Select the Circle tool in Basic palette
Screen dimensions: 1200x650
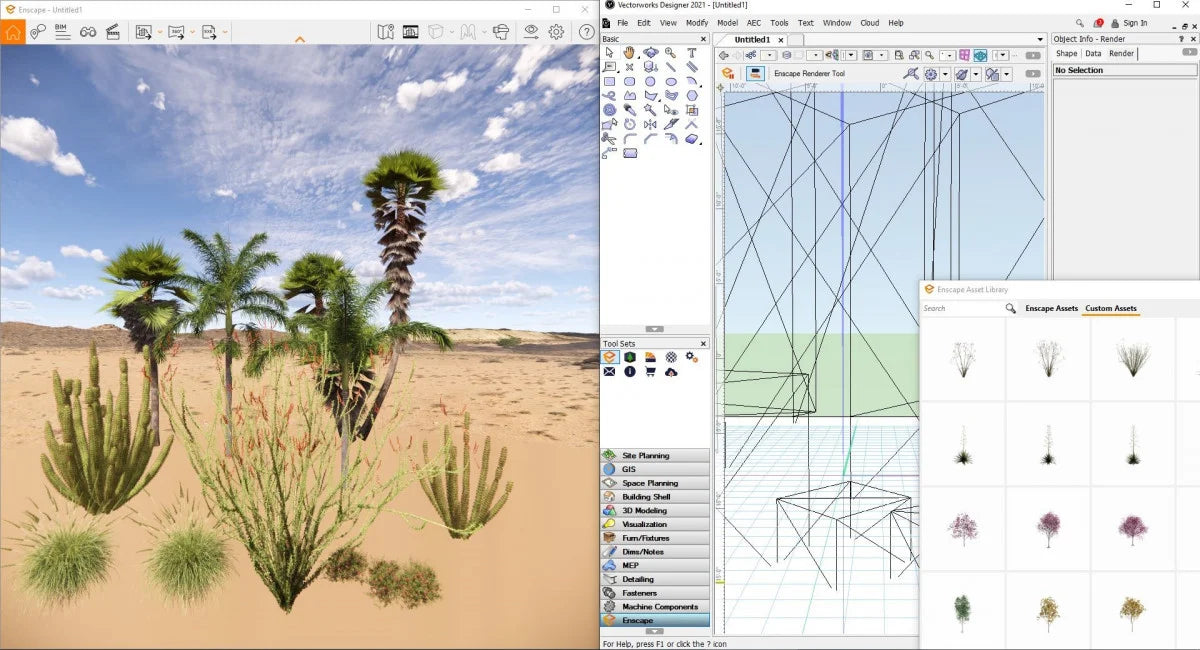[650, 82]
